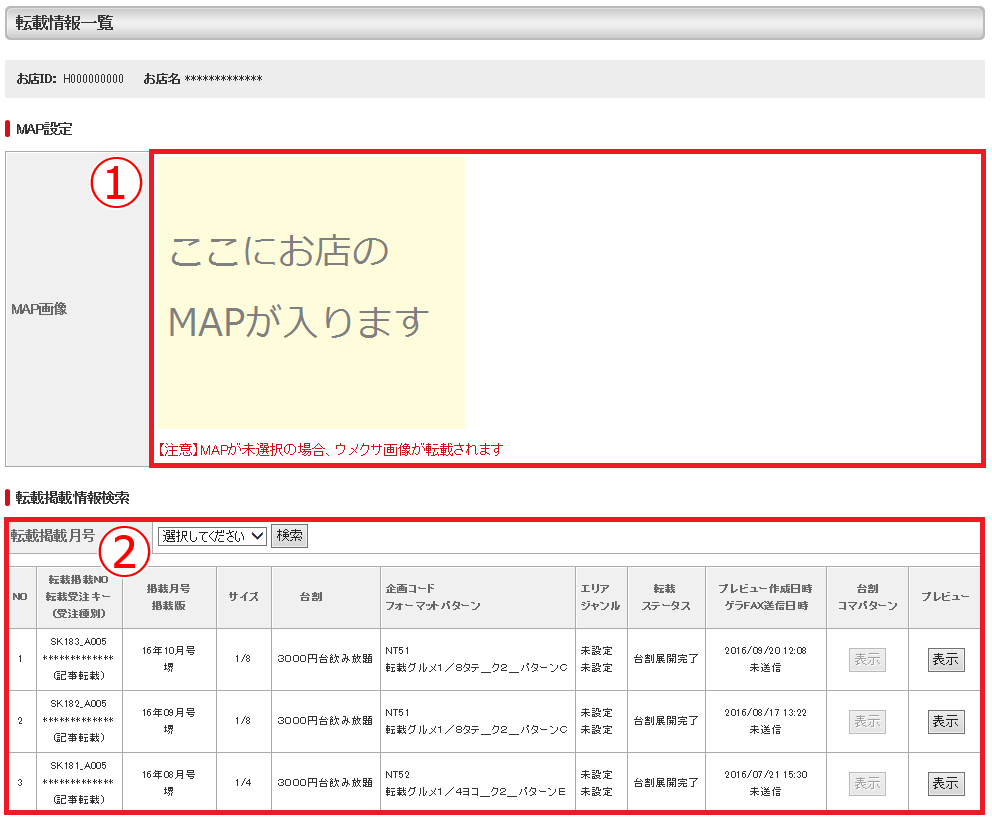Click the プレビュー column header
The image size is (992, 818).
(945, 597)
